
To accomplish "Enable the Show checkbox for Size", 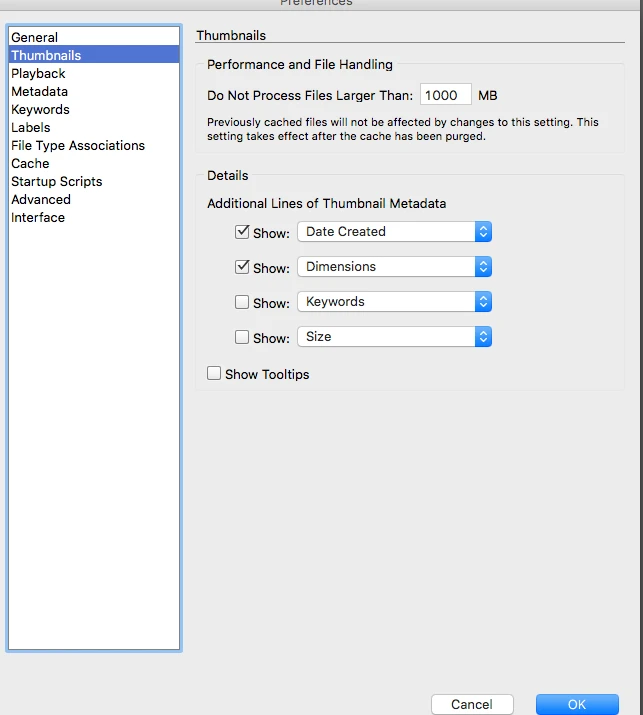I will pos(242,337).
